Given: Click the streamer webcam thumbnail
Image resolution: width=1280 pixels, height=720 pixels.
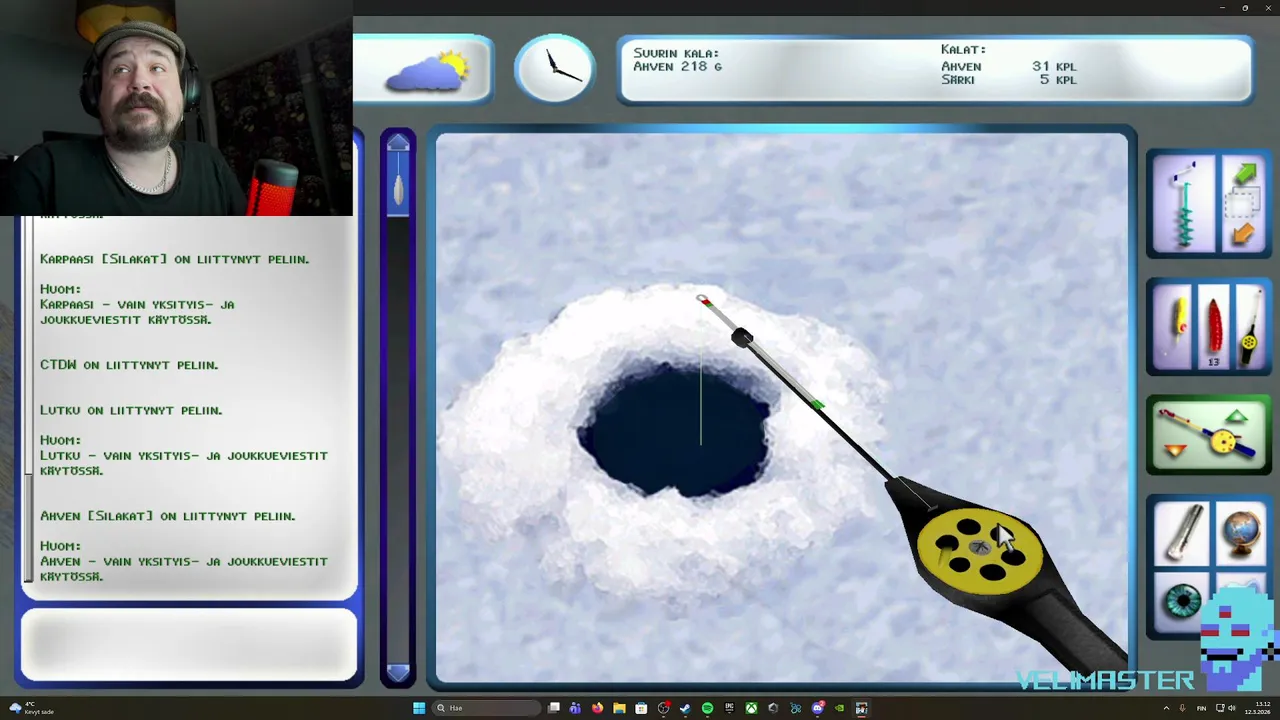Looking at the screenshot, I should pos(176,108).
